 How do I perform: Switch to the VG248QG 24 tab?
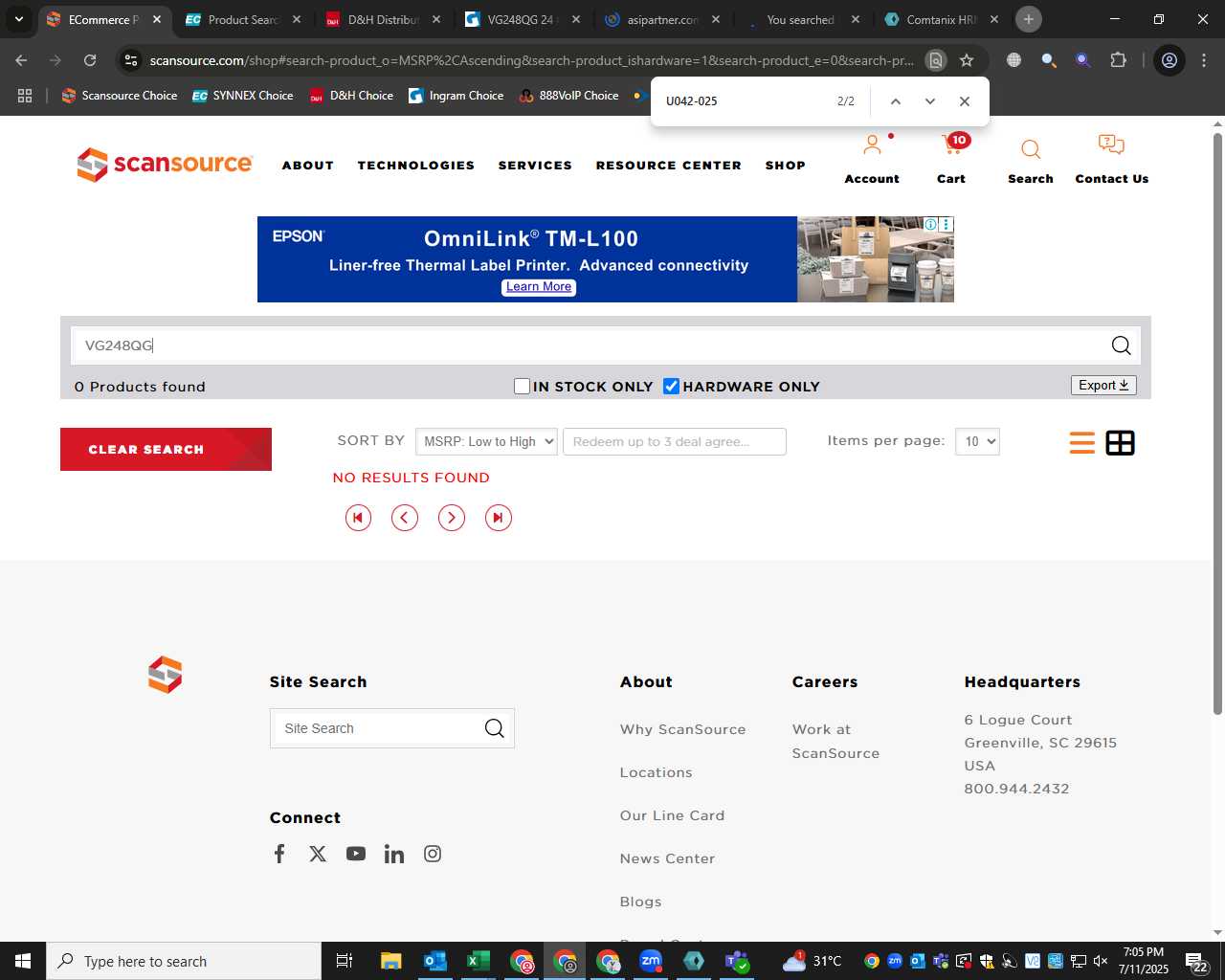[522, 19]
